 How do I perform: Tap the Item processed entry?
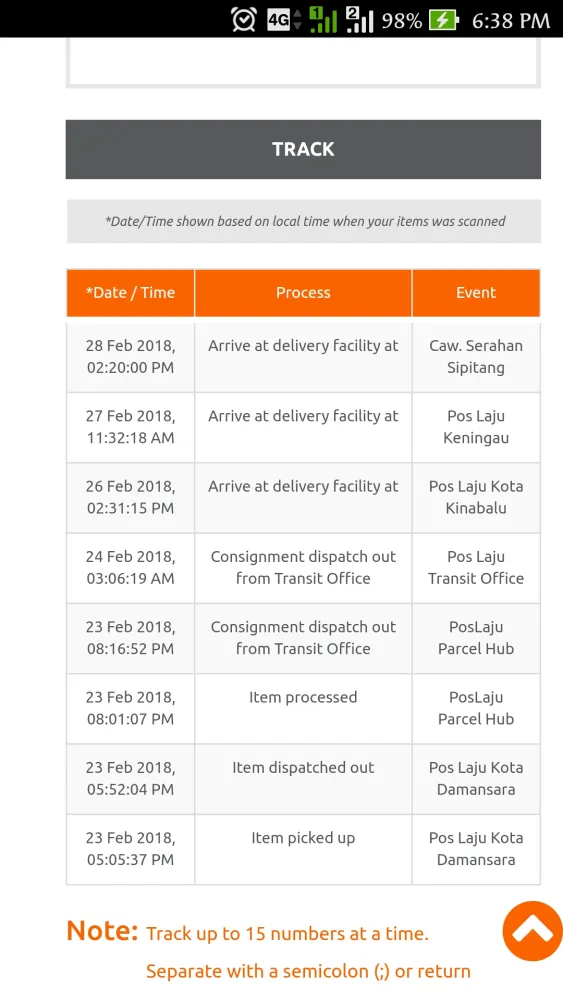(x=303, y=697)
